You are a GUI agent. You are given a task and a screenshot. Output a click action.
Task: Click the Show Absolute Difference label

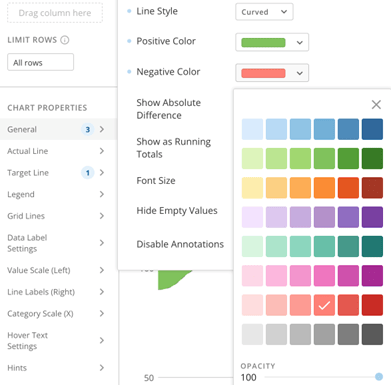[169, 109]
